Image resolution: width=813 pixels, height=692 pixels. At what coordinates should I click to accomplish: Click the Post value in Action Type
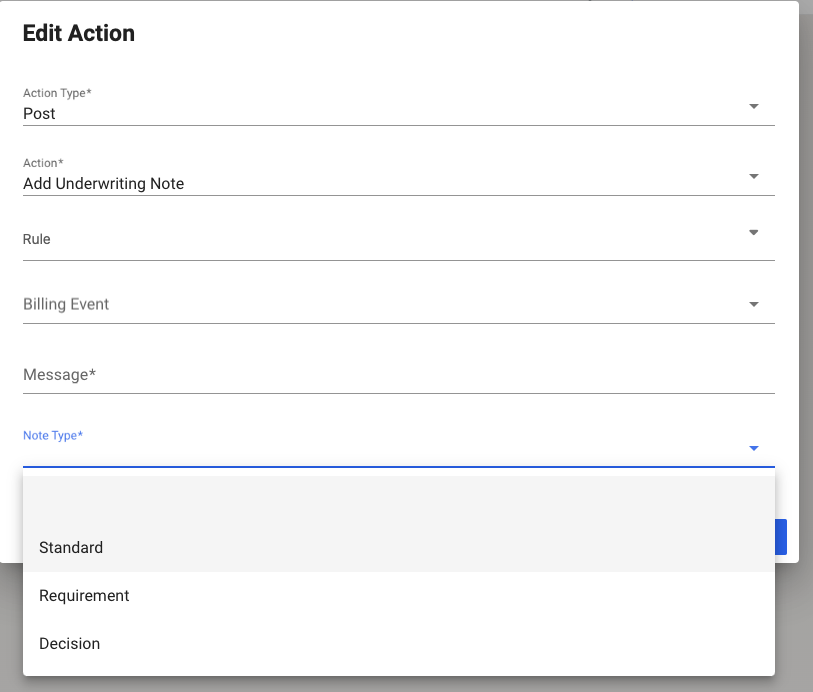pyautogui.click(x=40, y=114)
